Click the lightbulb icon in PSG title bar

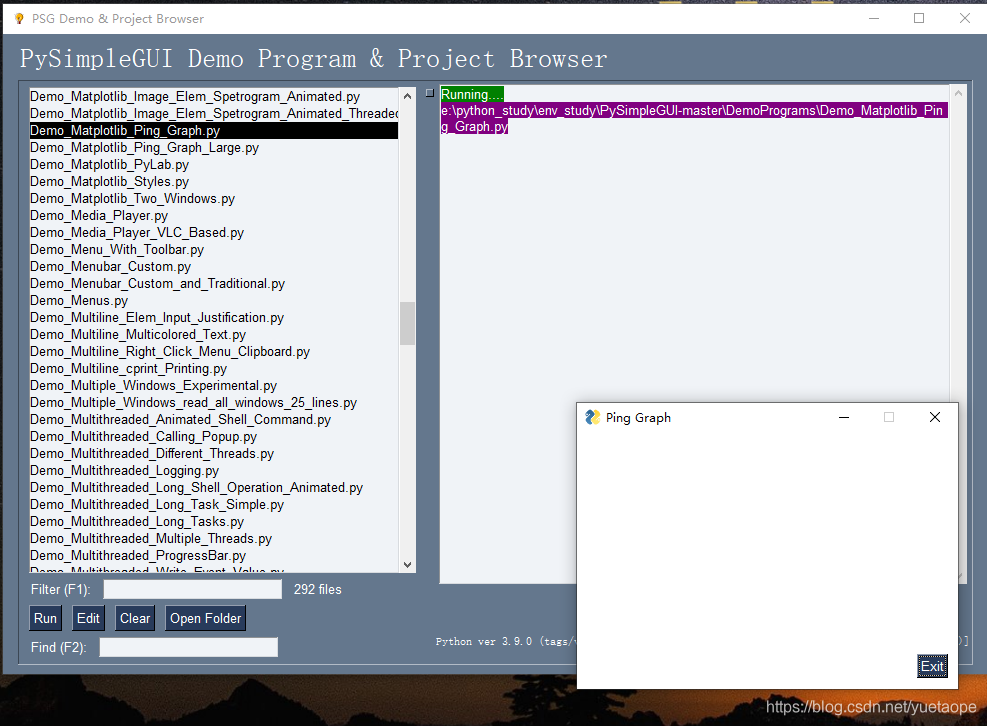pyautogui.click(x=19, y=18)
